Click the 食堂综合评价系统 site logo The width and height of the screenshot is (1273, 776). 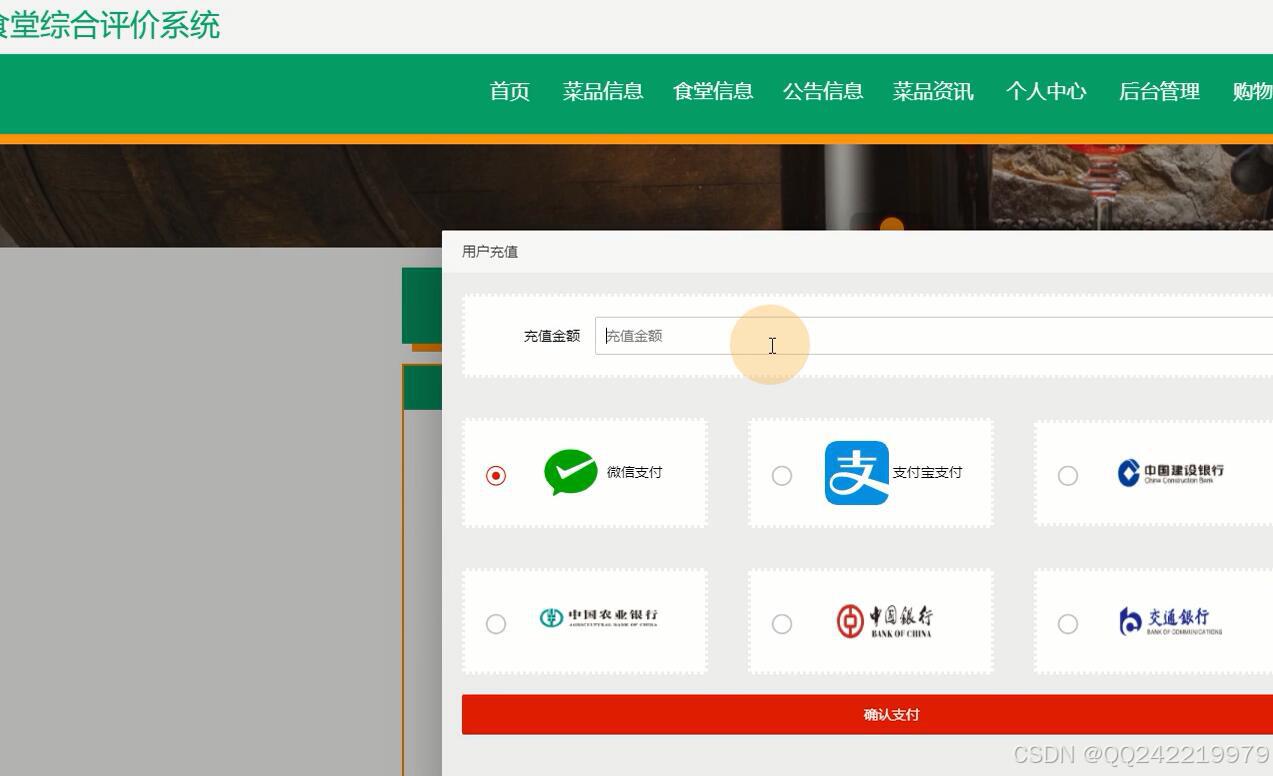pos(110,25)
